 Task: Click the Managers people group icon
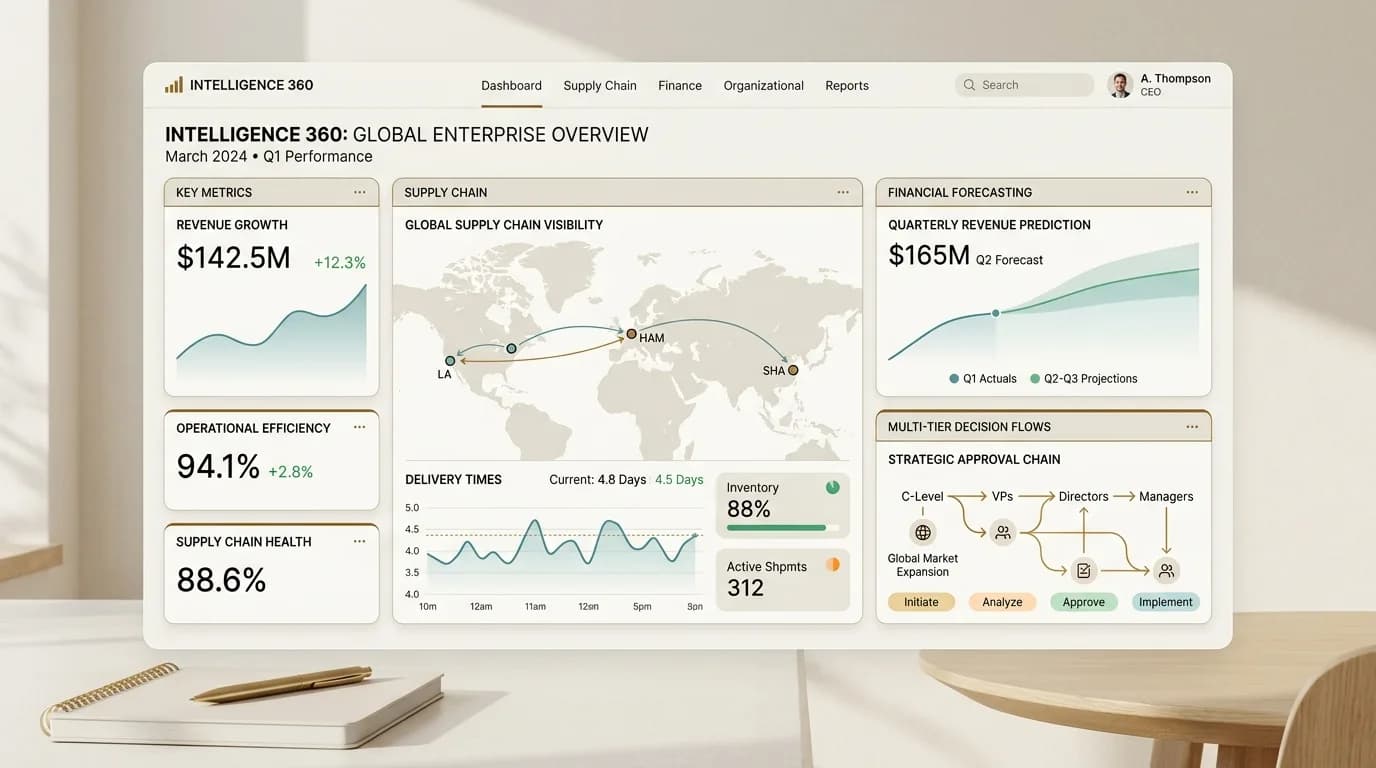tap(1165, 571)
